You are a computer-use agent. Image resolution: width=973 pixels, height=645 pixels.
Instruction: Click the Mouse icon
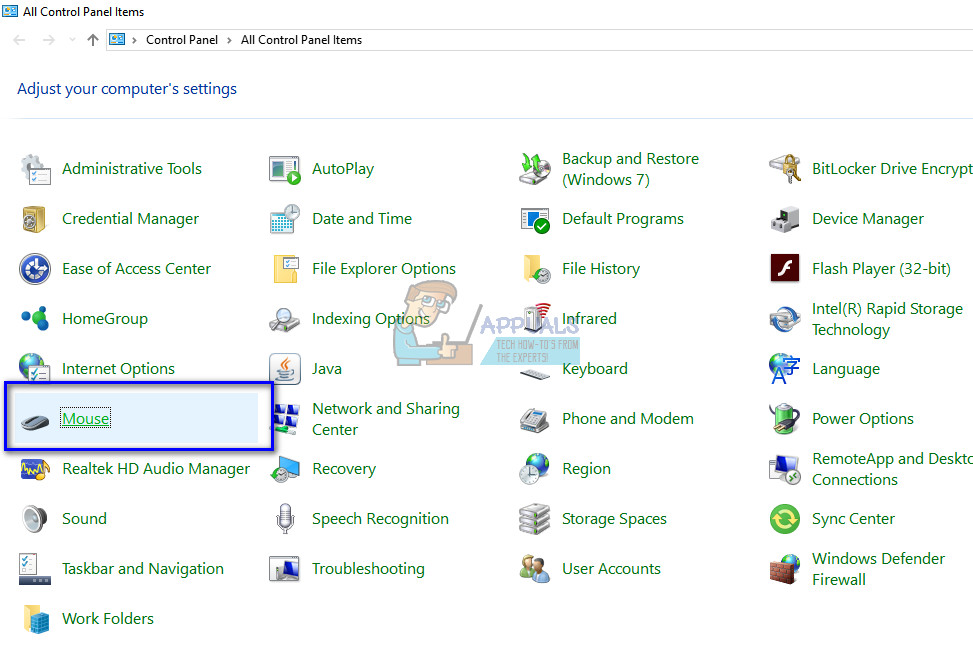coord(35,422)
